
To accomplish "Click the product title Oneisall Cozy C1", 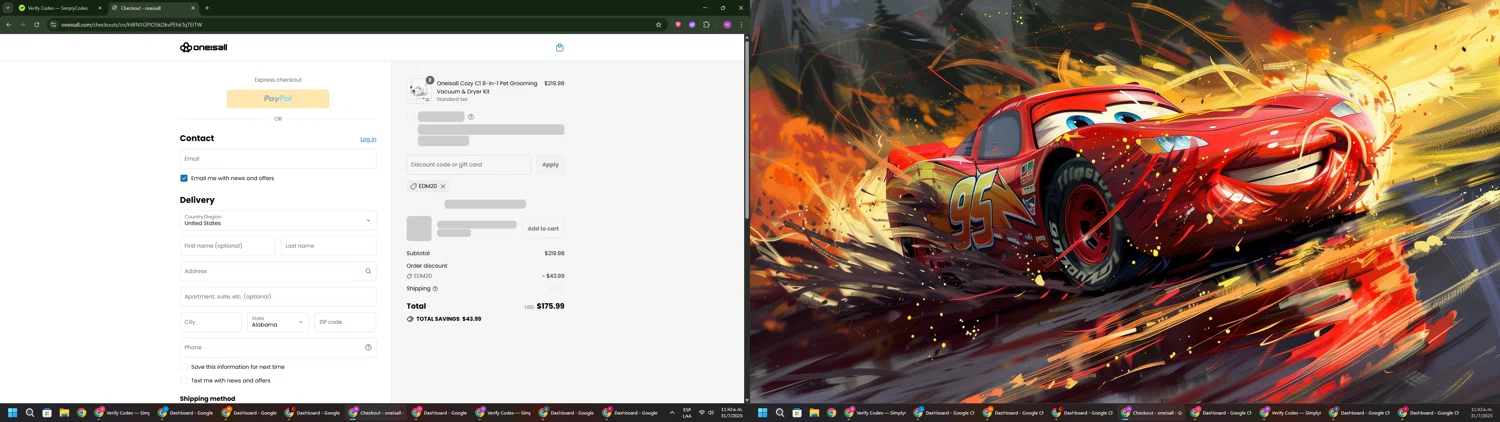I will [x=487, y=87].
